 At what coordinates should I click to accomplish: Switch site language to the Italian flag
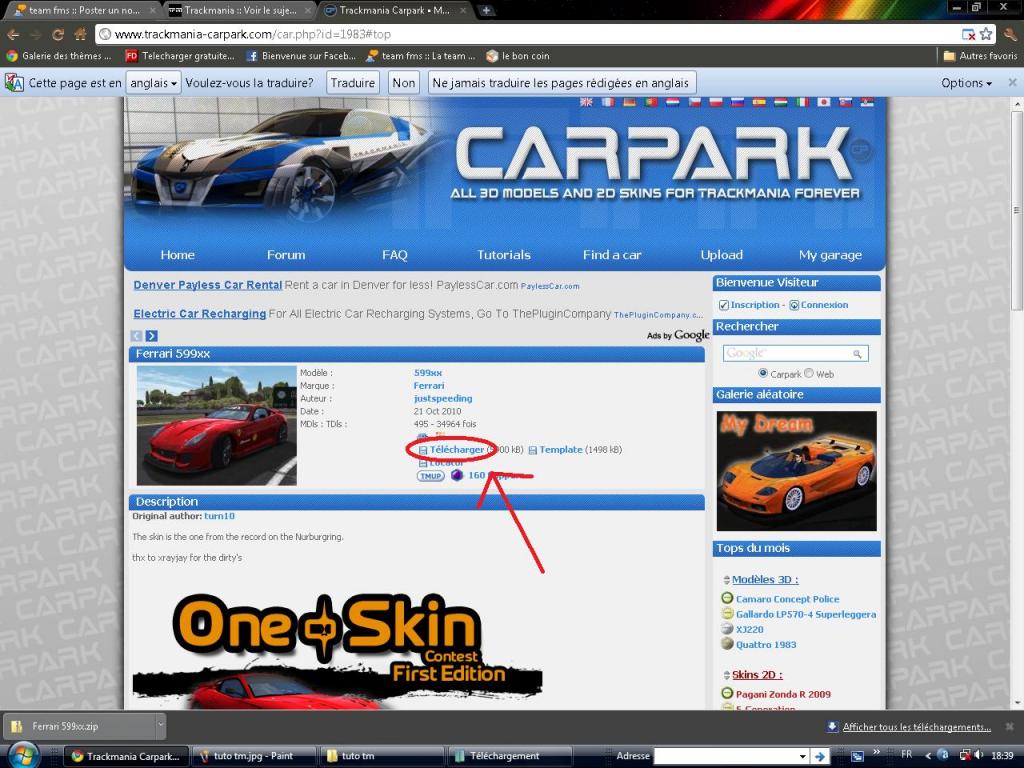point(802,102)
